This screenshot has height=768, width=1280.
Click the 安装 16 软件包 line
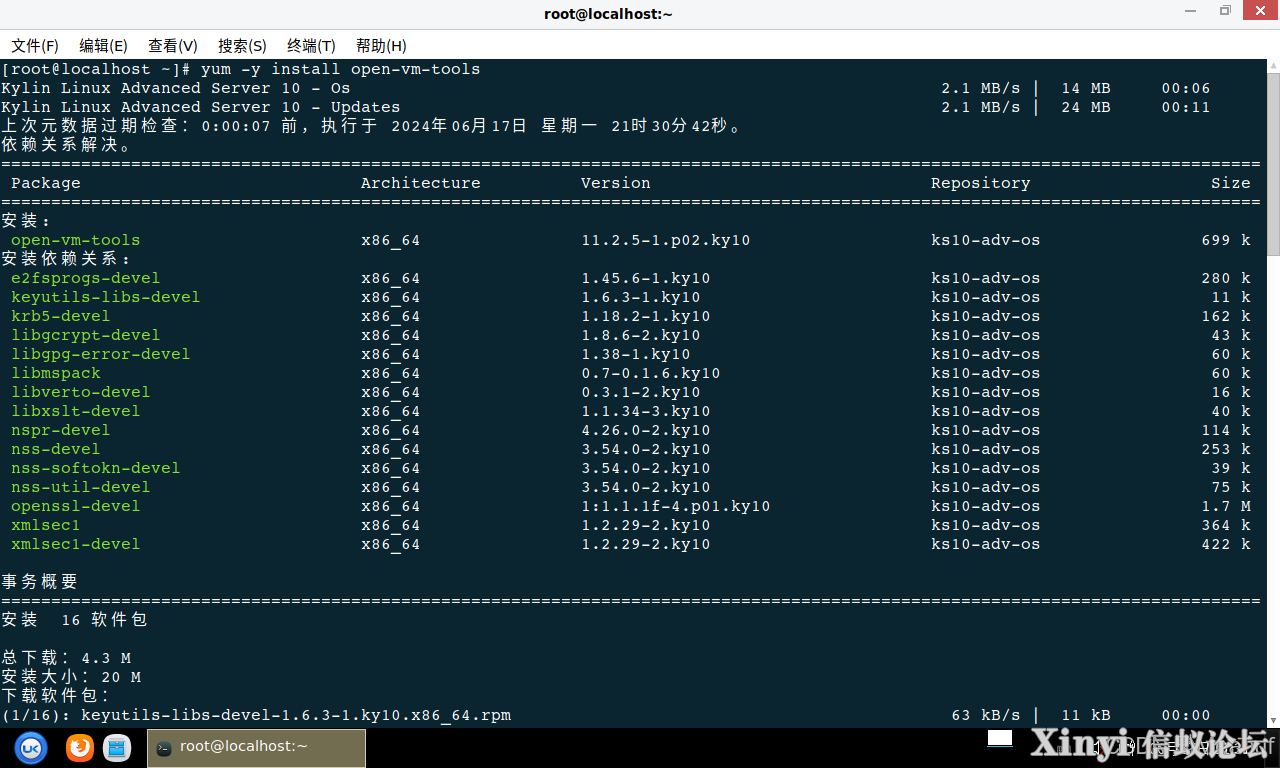click(74, 620)
